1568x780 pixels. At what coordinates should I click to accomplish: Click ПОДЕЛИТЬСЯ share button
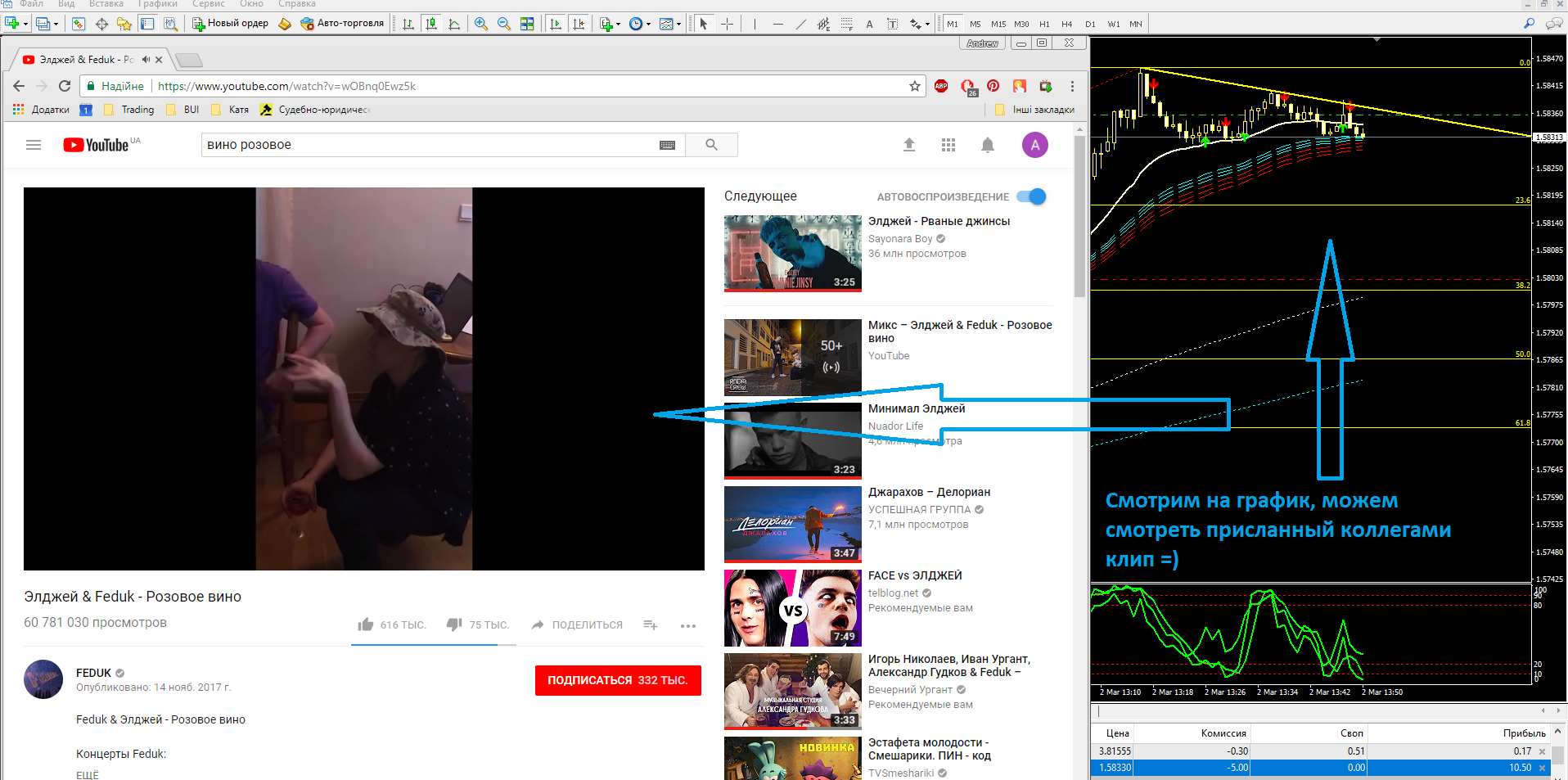[x=577, y=625]
